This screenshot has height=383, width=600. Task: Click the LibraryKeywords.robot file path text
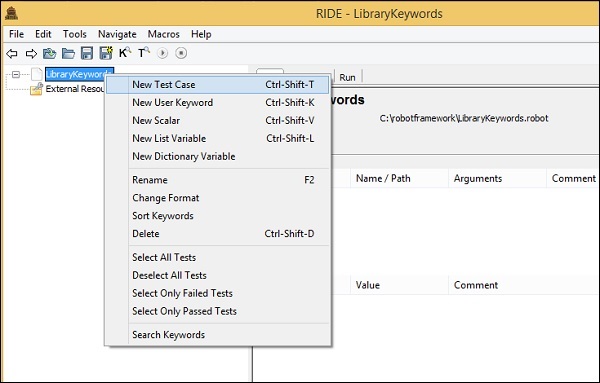coord(464,118)
